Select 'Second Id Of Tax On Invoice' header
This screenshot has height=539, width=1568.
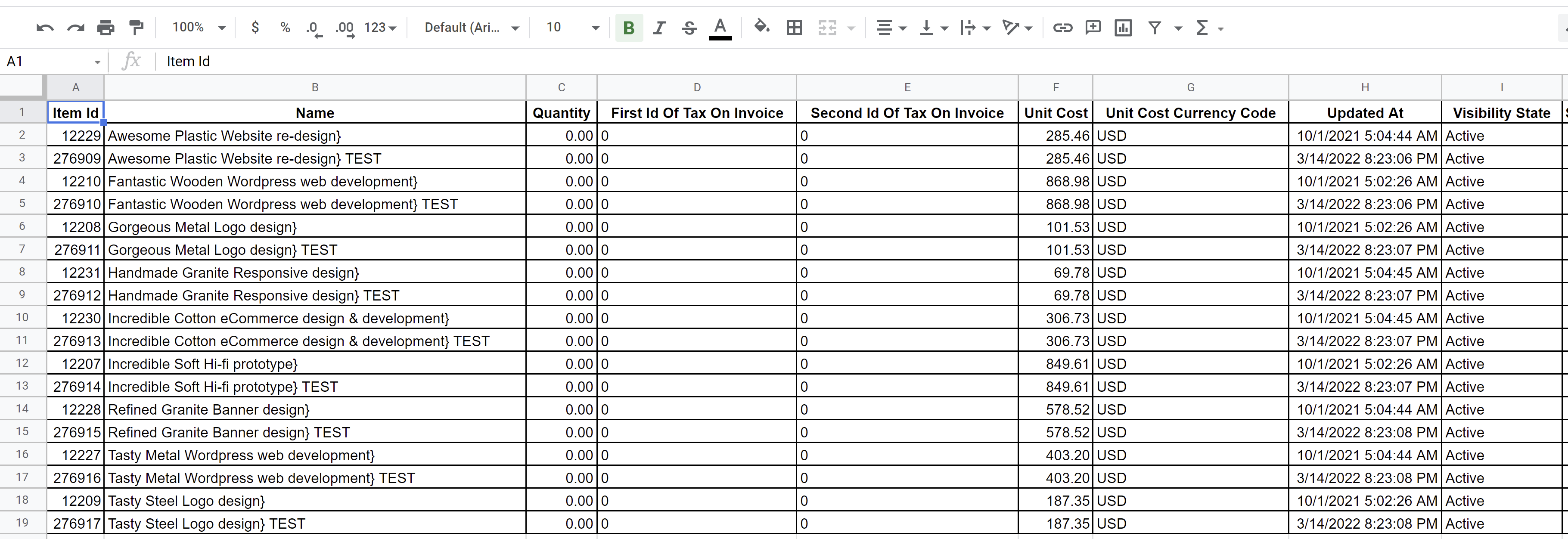point(907,112)
